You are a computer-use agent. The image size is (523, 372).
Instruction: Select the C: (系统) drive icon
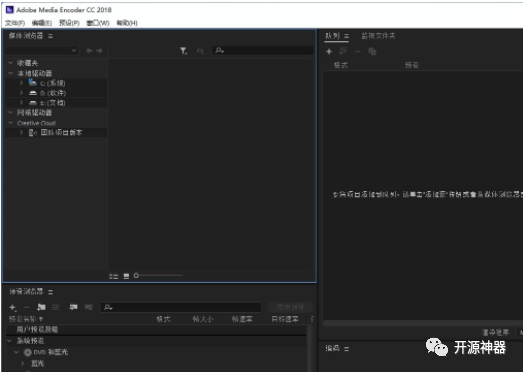click(x=33, y=82)
